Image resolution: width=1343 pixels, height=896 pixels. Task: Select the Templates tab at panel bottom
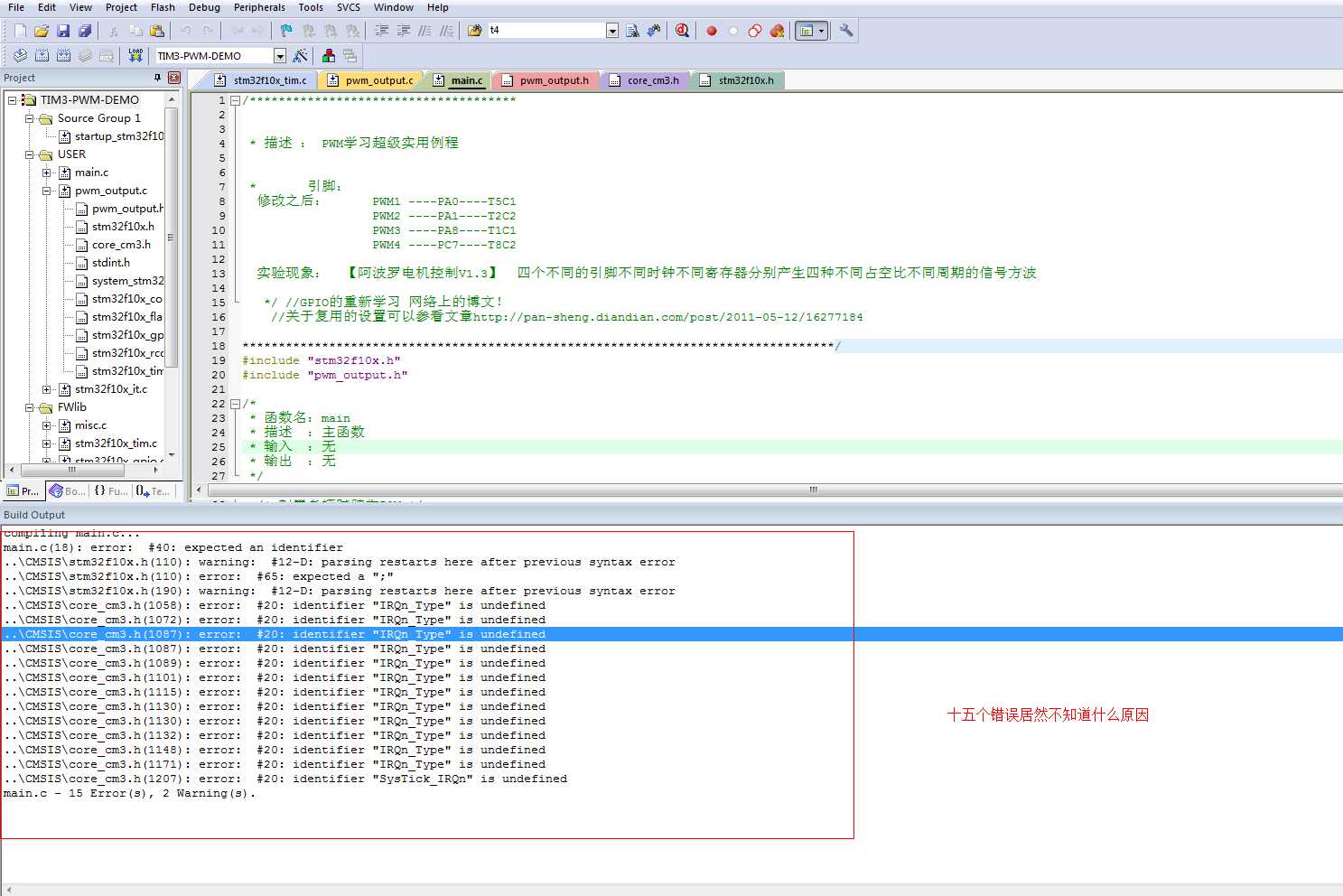(153, 491)
